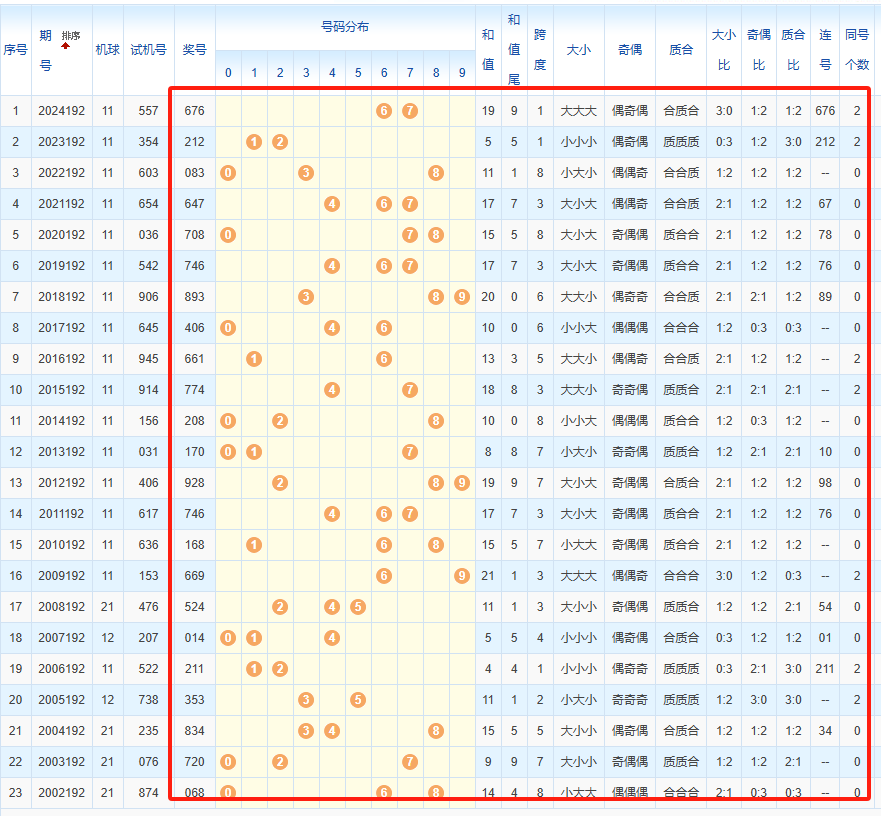Click orange ball 9 in row 2009192
This screenshot has height=816, width=881.
(x=462, y=576)
